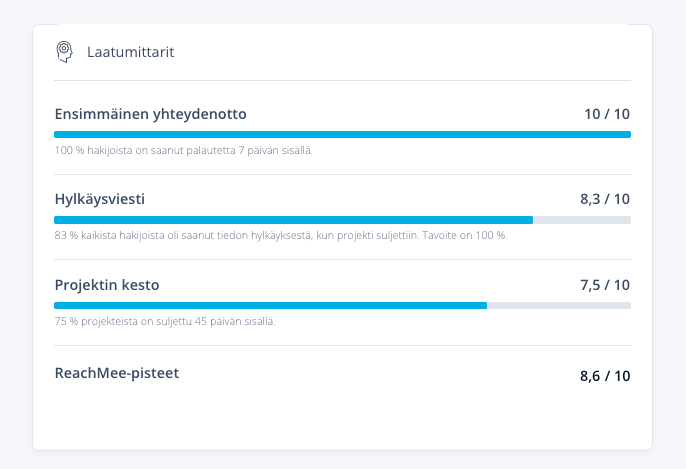Click the head-with-gear Laatumittarit icon
The image size is (686, 469).
click(x=64, y=52)
